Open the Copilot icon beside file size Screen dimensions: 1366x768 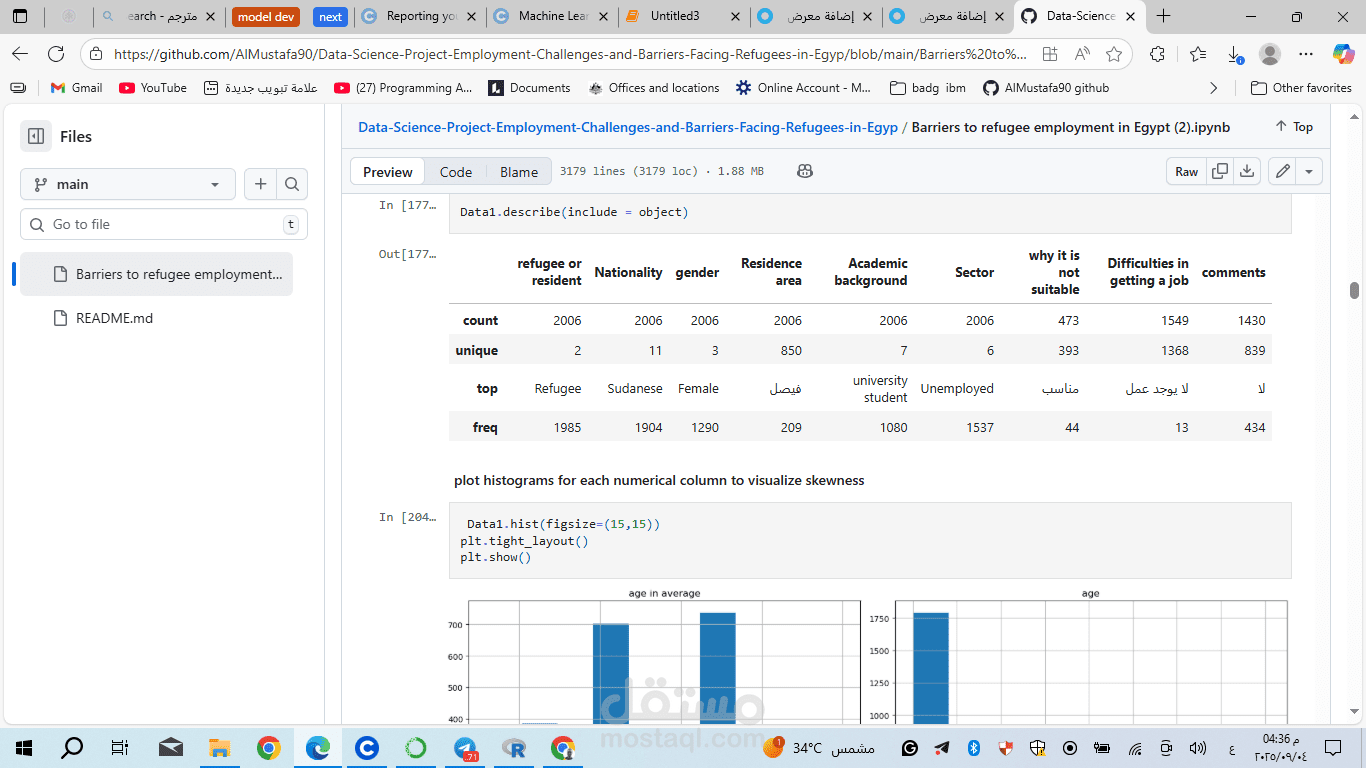click(805, 171)
